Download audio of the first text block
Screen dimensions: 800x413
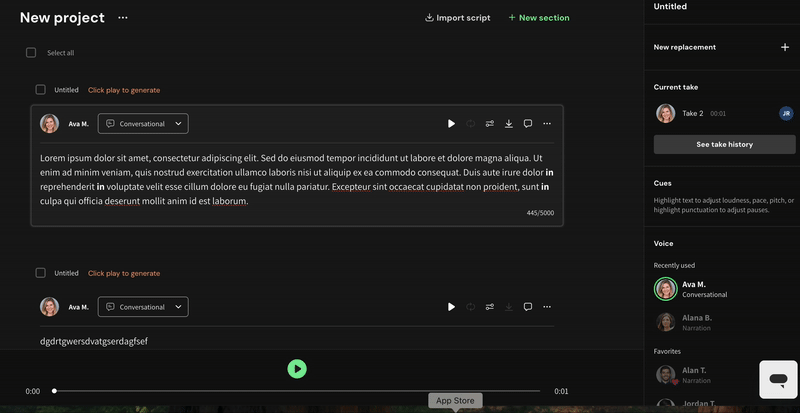click(x=509, y=124)
